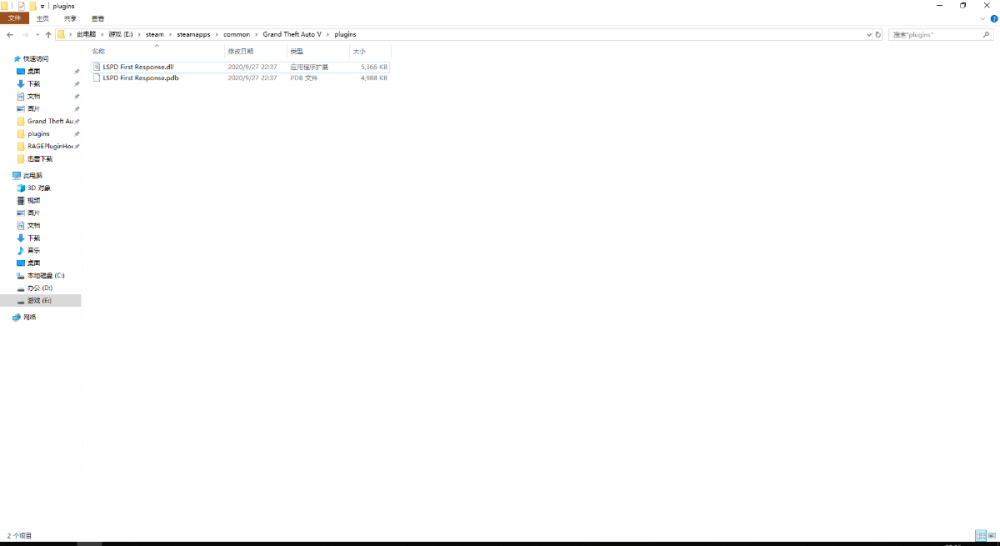Image resolution: width=1000 pixels, height=546 pixels.
Task: Jump to steamapps in the breadcrumb path
Action: [193, 34]
